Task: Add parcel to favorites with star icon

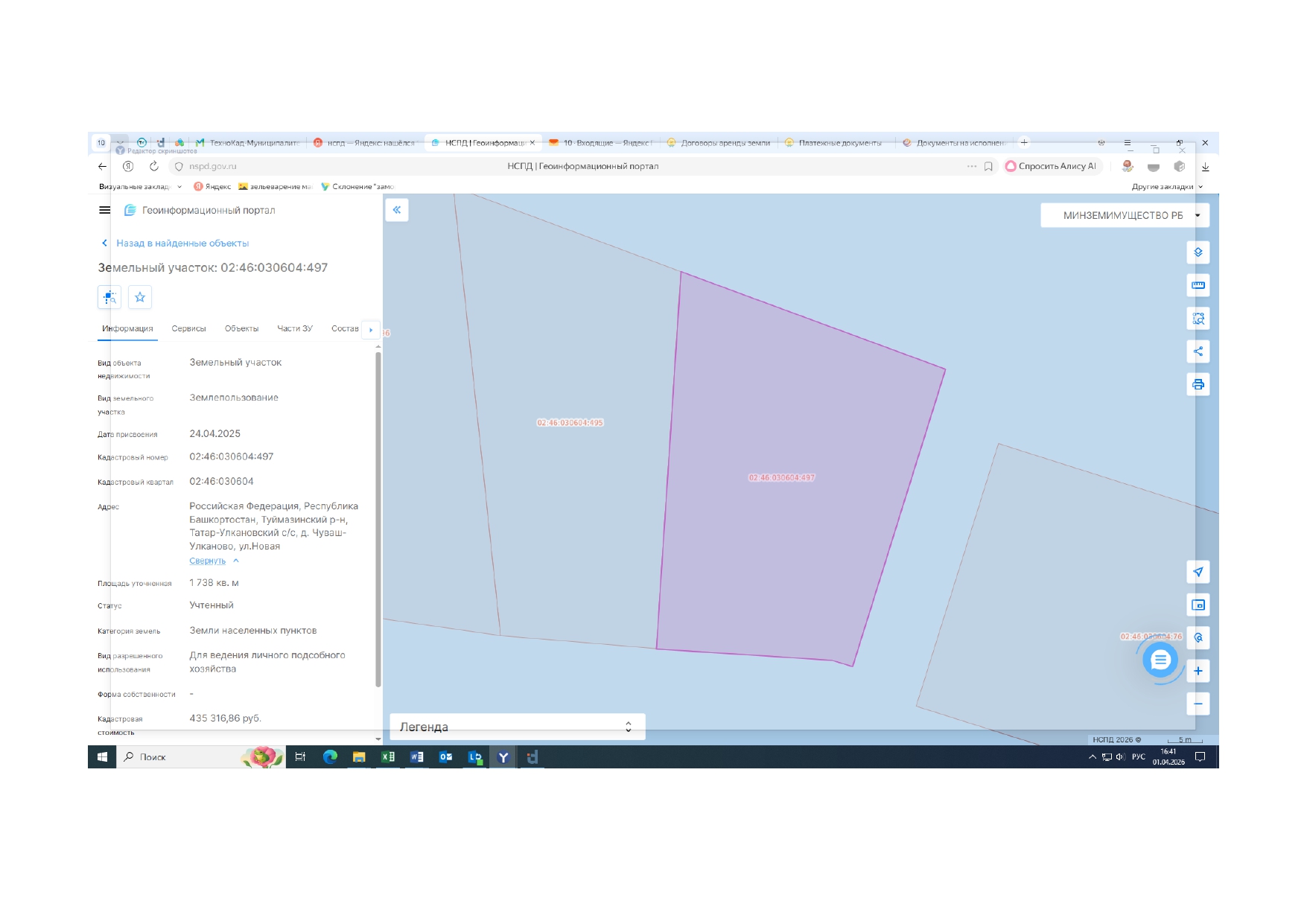Action: click(x=140, y=297)
